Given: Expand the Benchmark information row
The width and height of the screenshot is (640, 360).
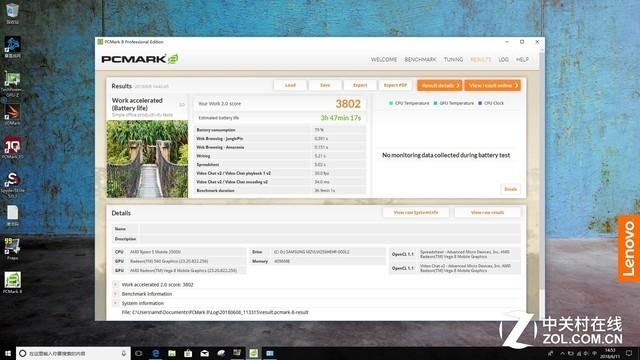Looking at the screenshot, I should [115, 294].
